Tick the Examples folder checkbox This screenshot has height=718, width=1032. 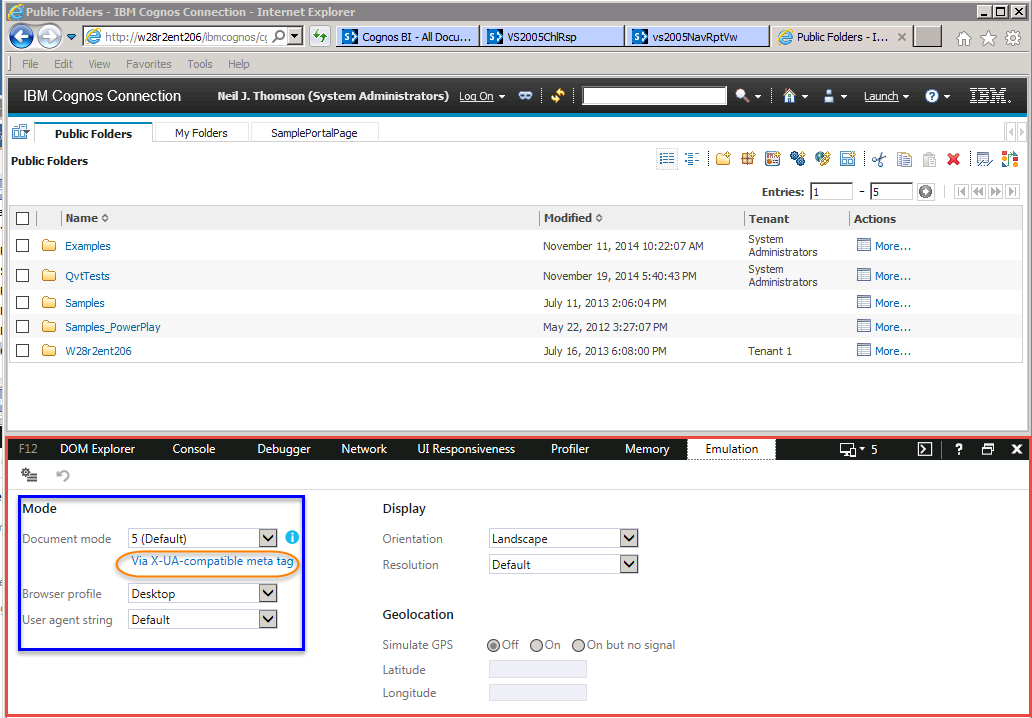tap(22, 245)
